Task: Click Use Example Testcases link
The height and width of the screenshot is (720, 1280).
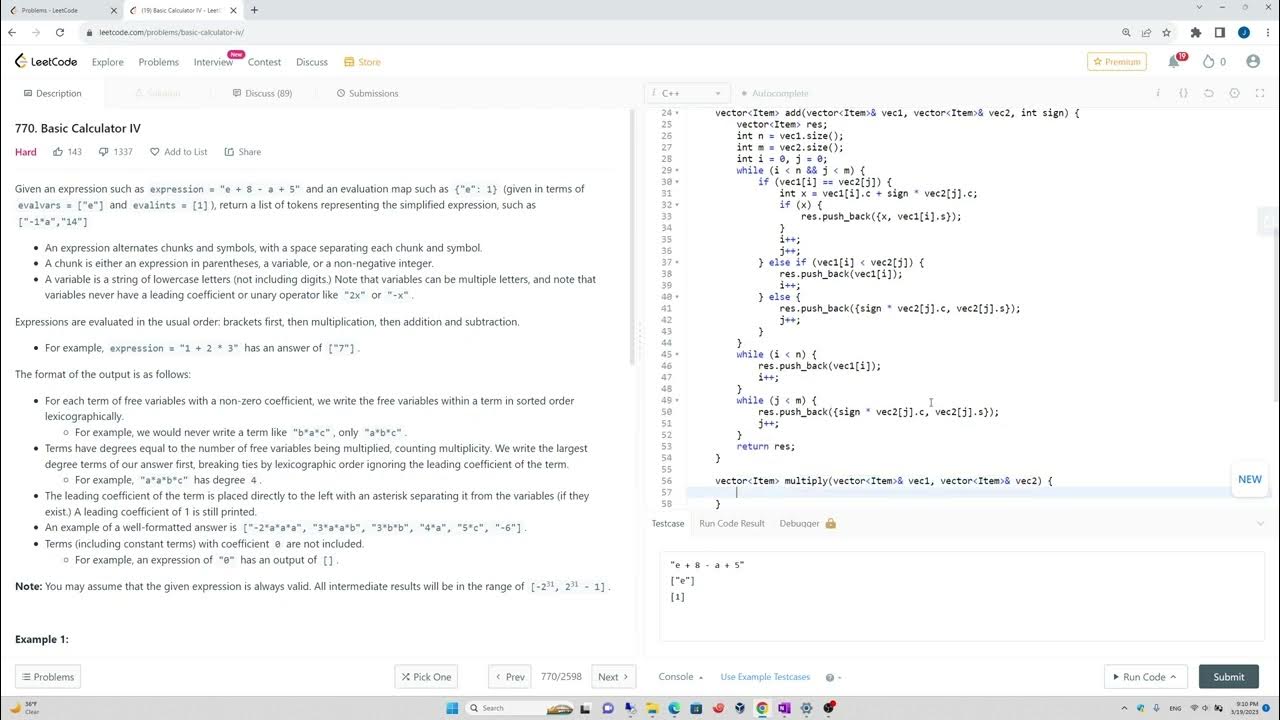Action: (765, 677)
